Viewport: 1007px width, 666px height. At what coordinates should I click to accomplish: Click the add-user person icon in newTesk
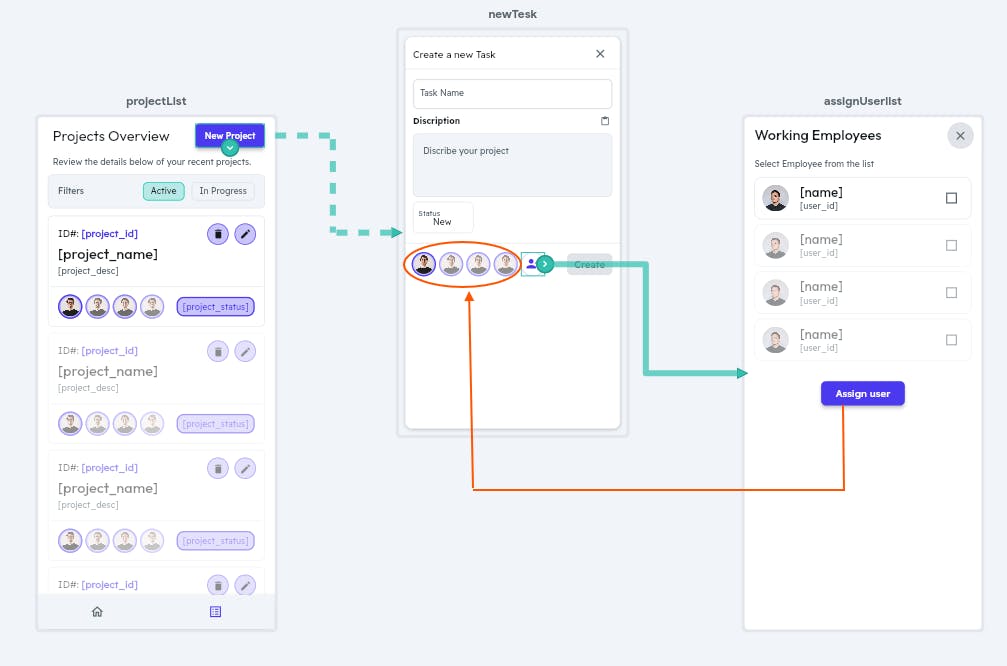pos(531,264)
